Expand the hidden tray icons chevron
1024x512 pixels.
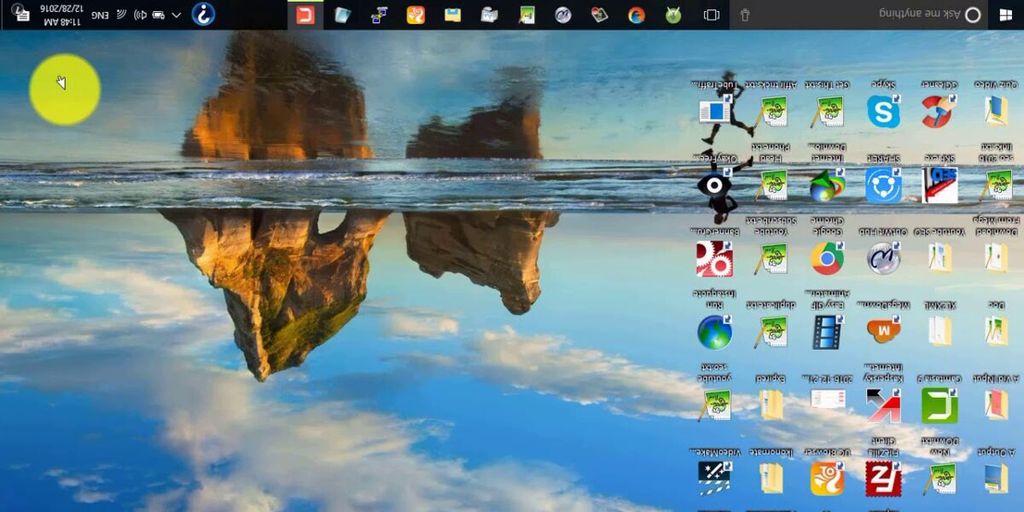pos(176,14)
